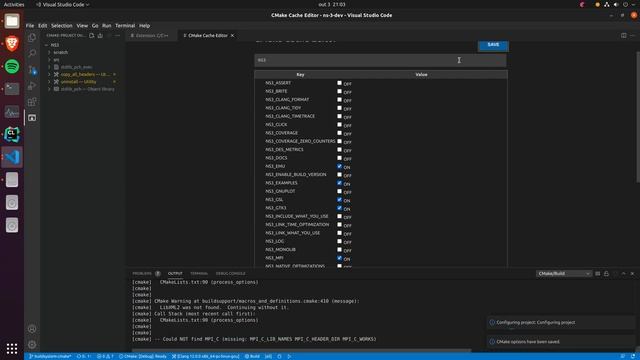Open Accounts icon in activity bar

pyautogui.click(x=32, y=329)
